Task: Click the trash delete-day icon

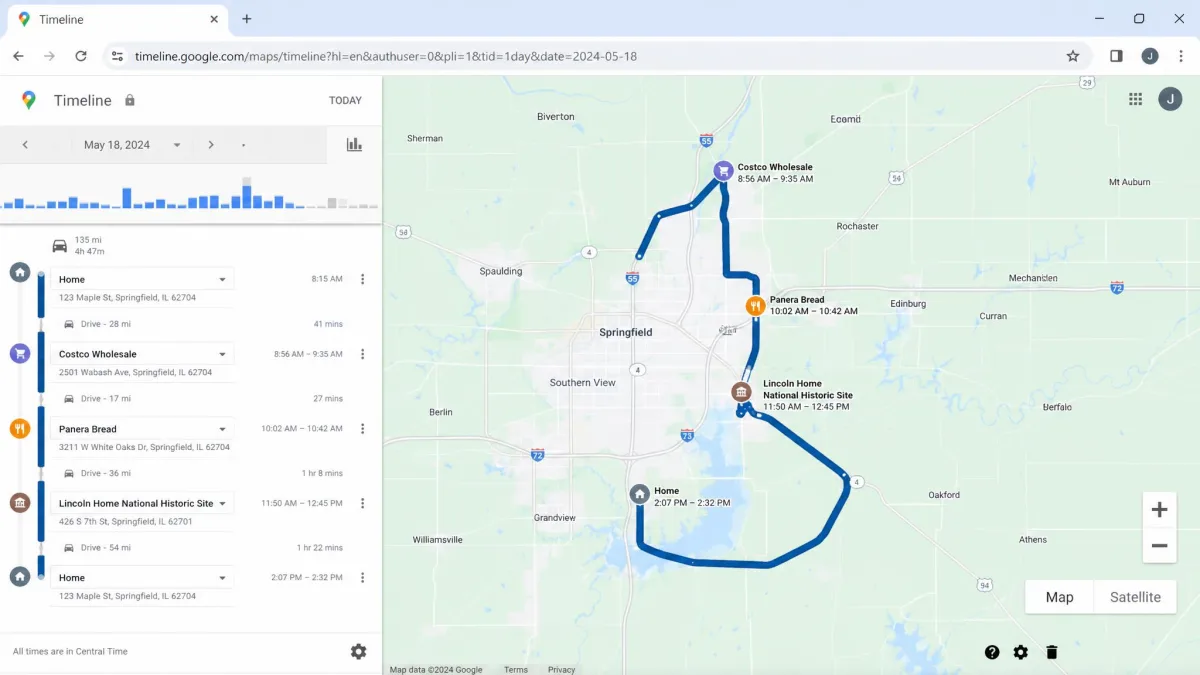Action: (1051, 652)
